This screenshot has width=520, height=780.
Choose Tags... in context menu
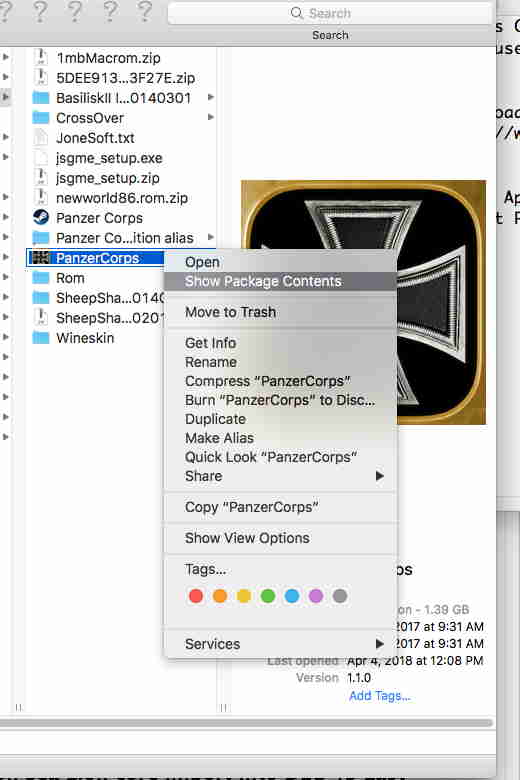pyautogui.click(x=280, y=569)
